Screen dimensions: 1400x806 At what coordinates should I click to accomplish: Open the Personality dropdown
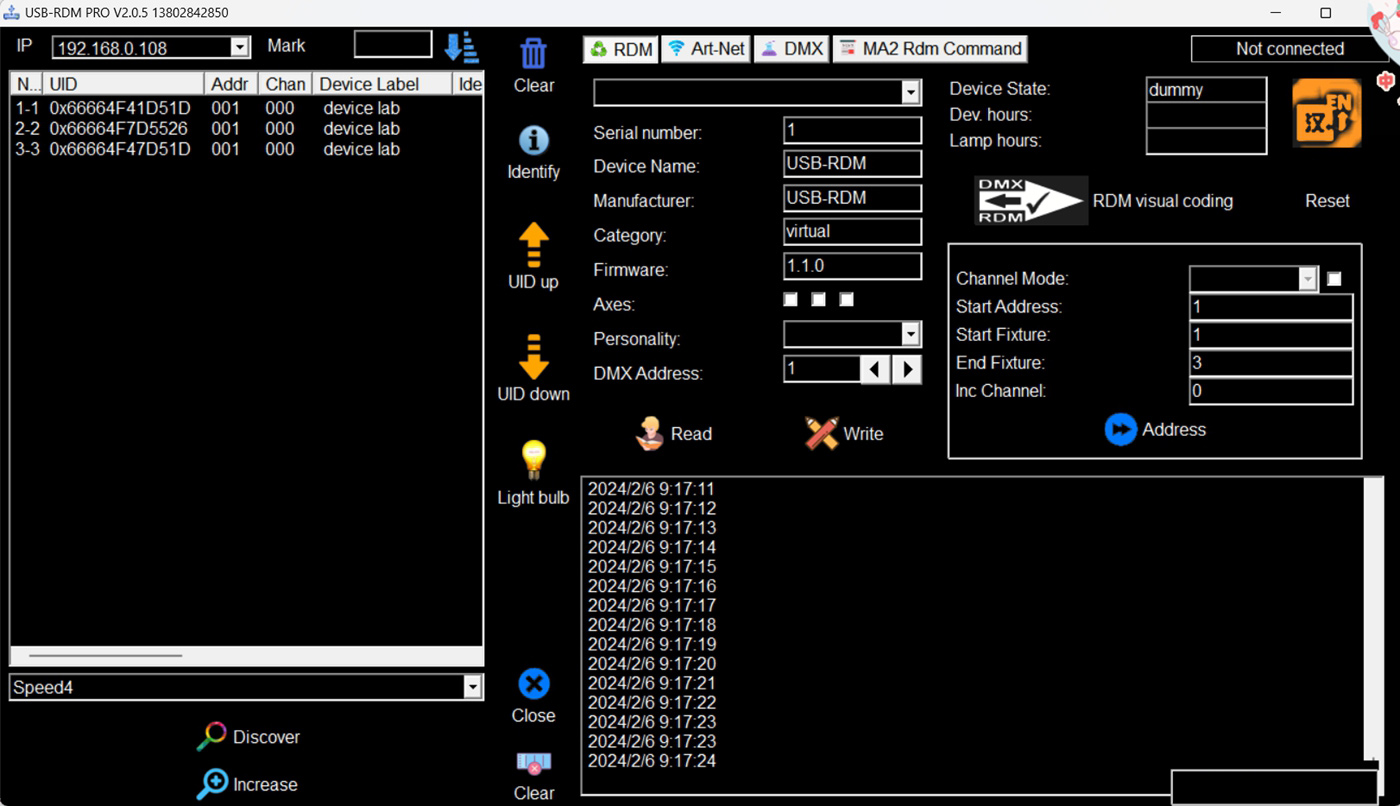click(x=910, y=334)
